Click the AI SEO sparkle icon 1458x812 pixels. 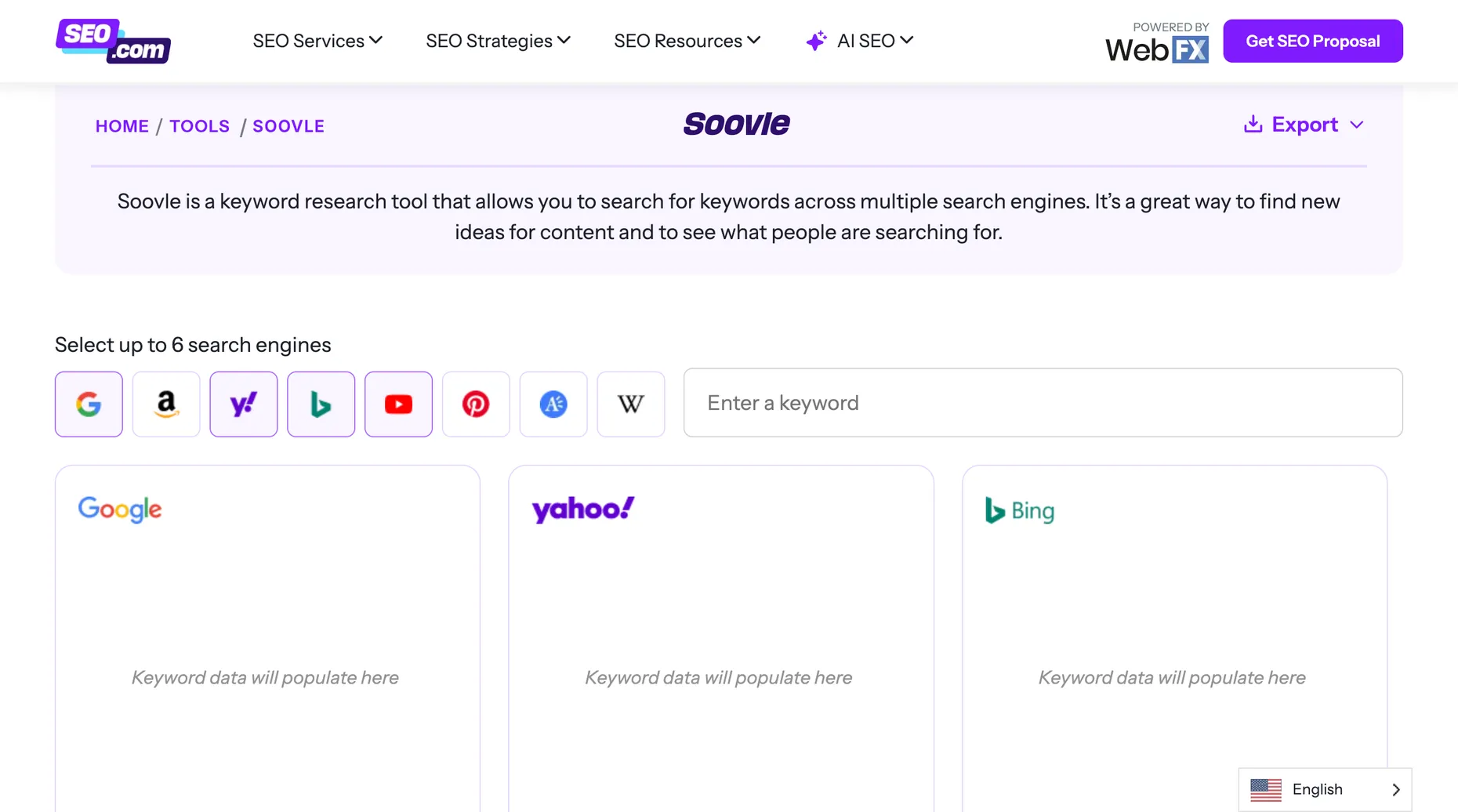(x=816, y=41)
